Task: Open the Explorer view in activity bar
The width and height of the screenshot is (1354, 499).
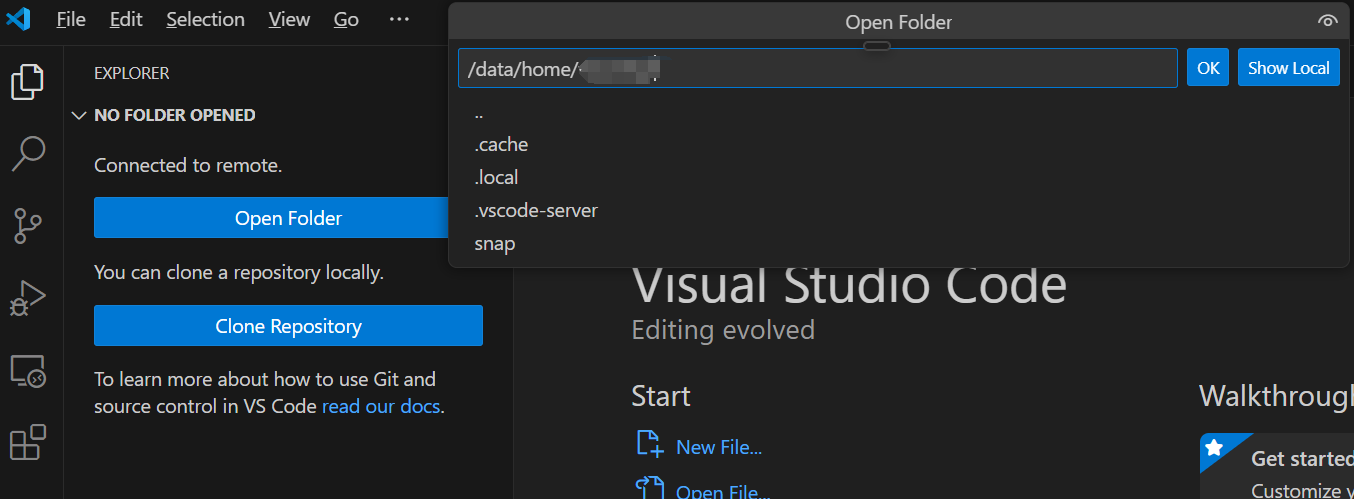Action: 28,82
